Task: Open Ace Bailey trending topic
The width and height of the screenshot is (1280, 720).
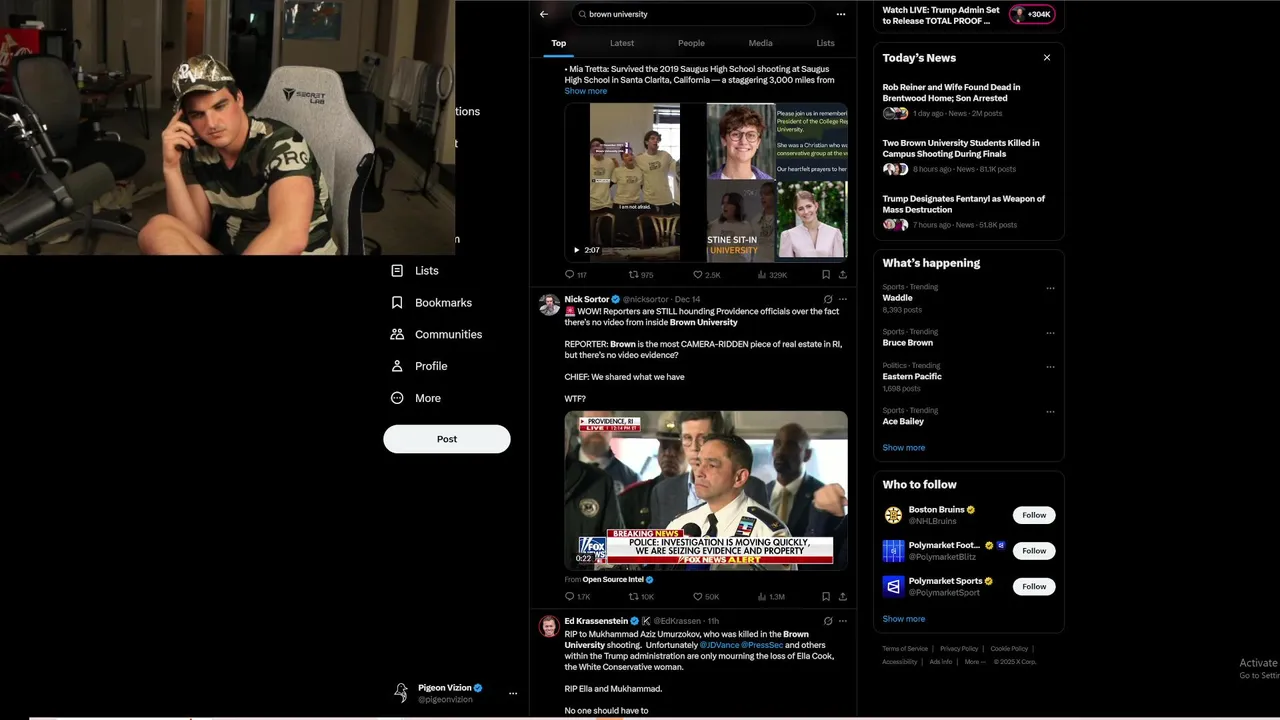Action: pyautogui.click(x=902, y=422)
